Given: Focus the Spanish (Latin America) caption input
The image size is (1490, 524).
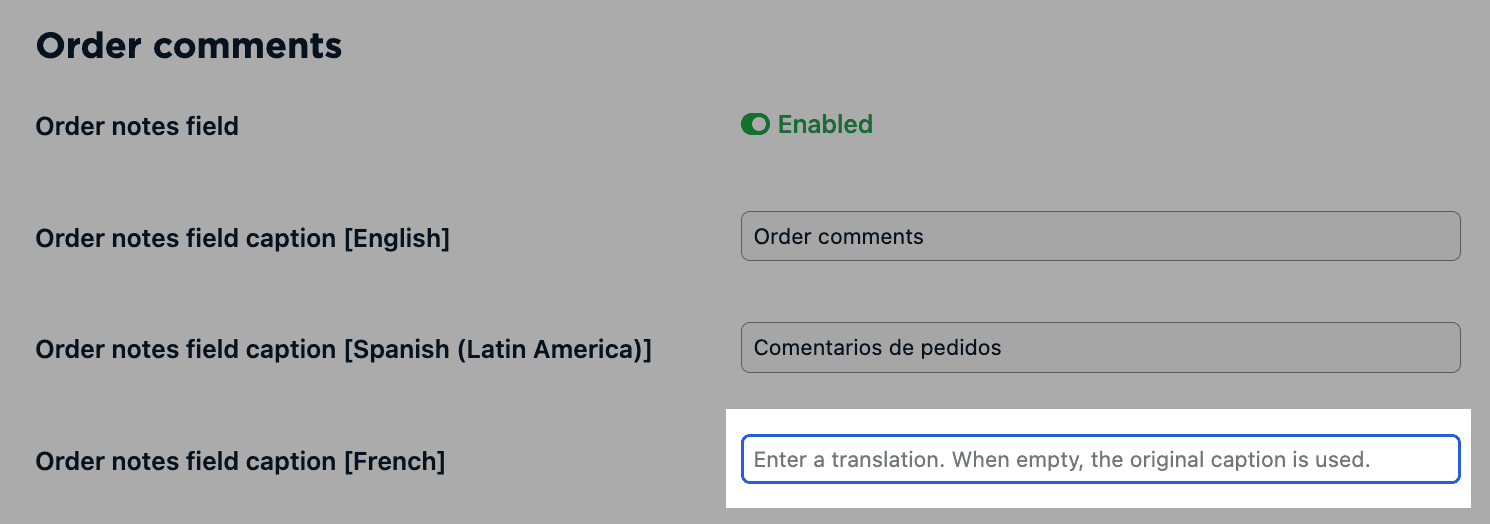Looking at the screenshot, I should [x=1100, y=347].
